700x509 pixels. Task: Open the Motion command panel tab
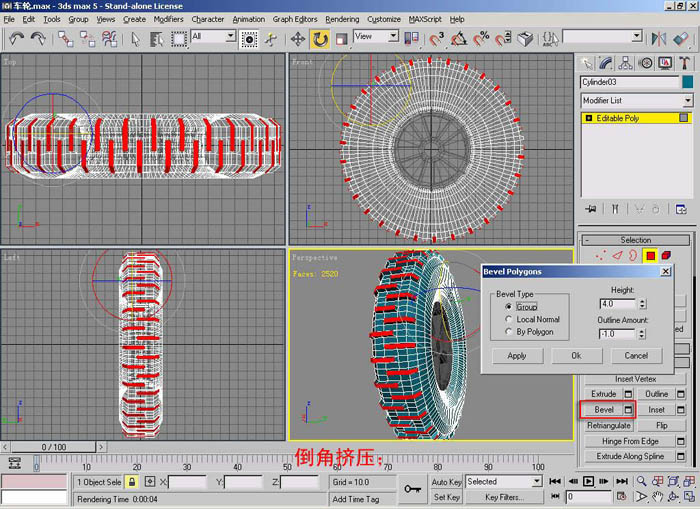pos(646,63)
